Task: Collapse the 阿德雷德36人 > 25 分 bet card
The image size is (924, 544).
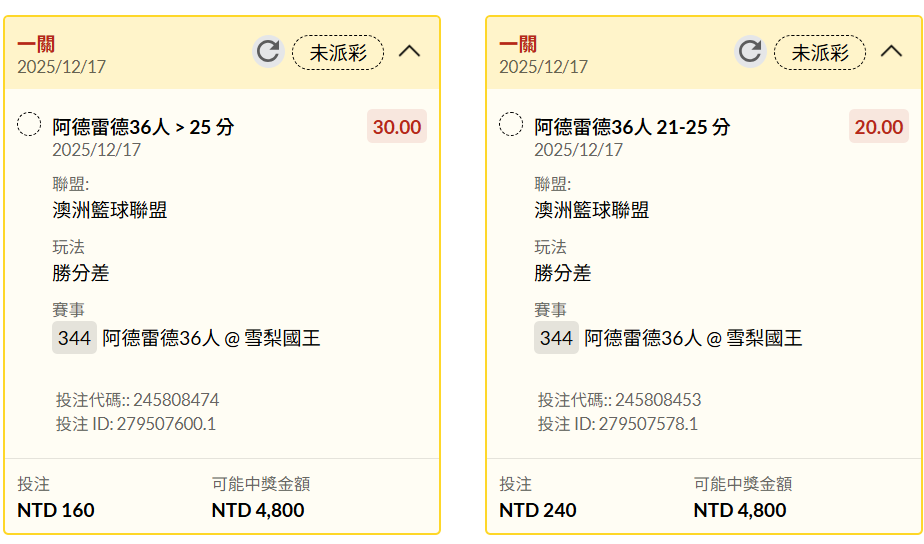Action: point(409,52)
